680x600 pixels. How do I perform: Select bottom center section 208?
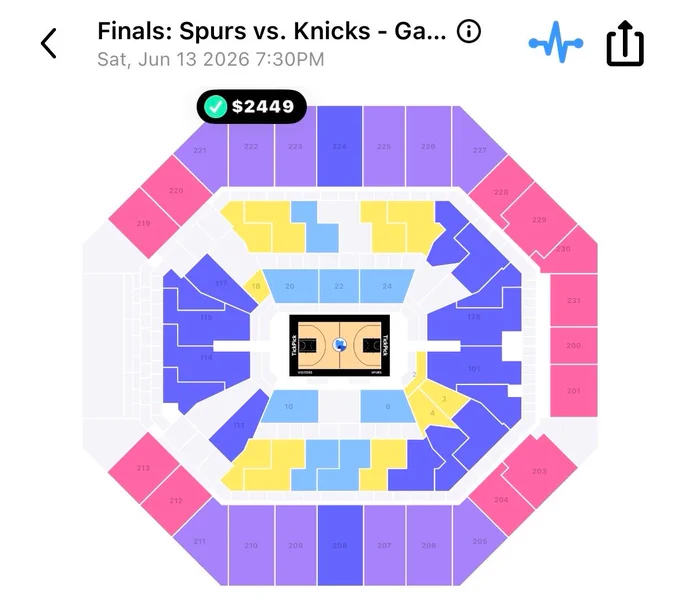pos(340,545)
